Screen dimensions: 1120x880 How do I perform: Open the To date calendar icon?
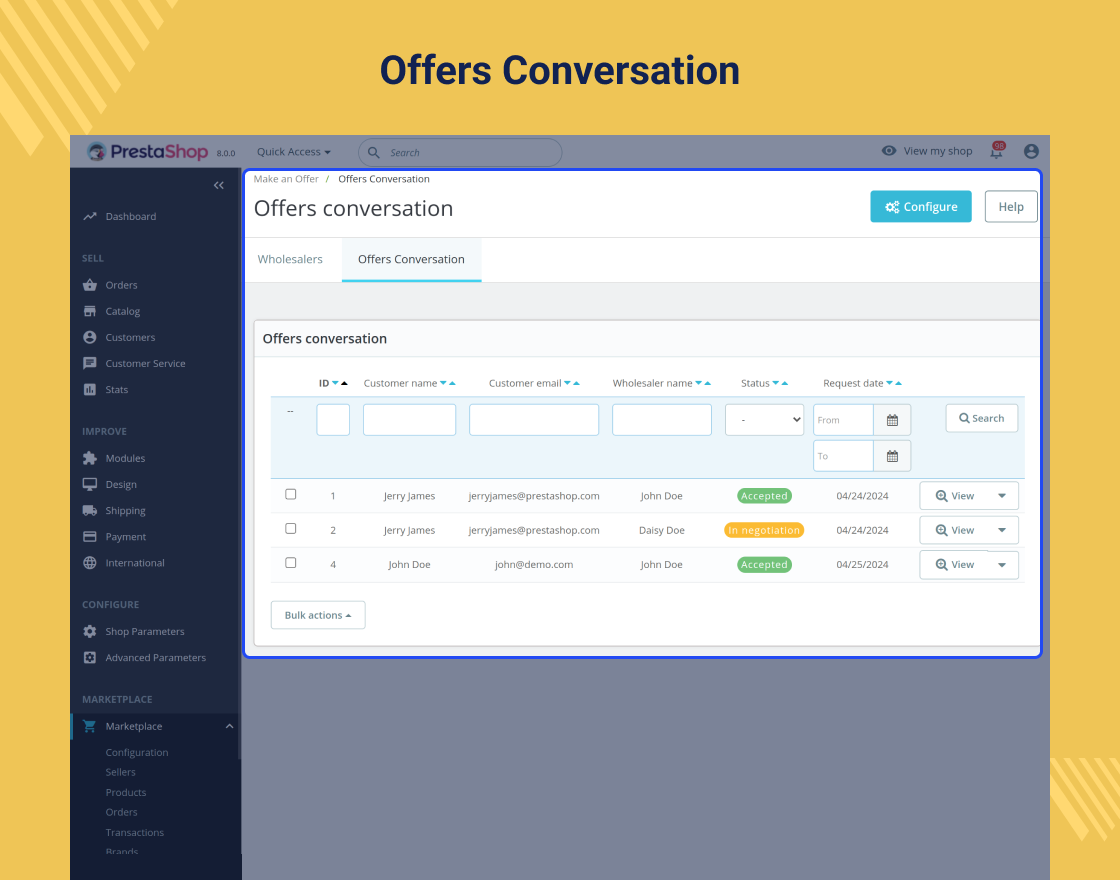892,456
